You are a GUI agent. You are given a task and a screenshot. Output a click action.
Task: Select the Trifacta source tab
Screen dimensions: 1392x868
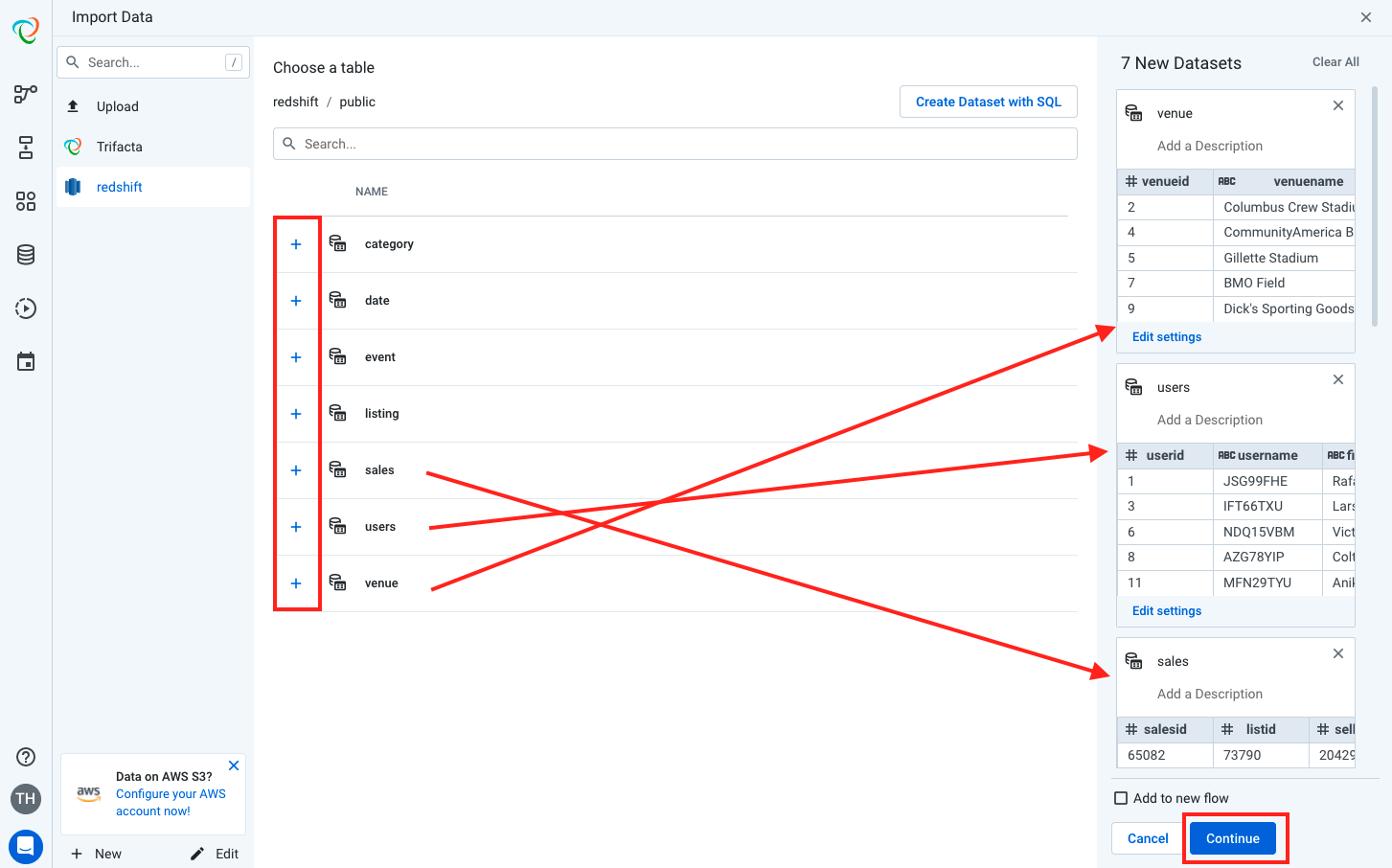pos(117,147)
